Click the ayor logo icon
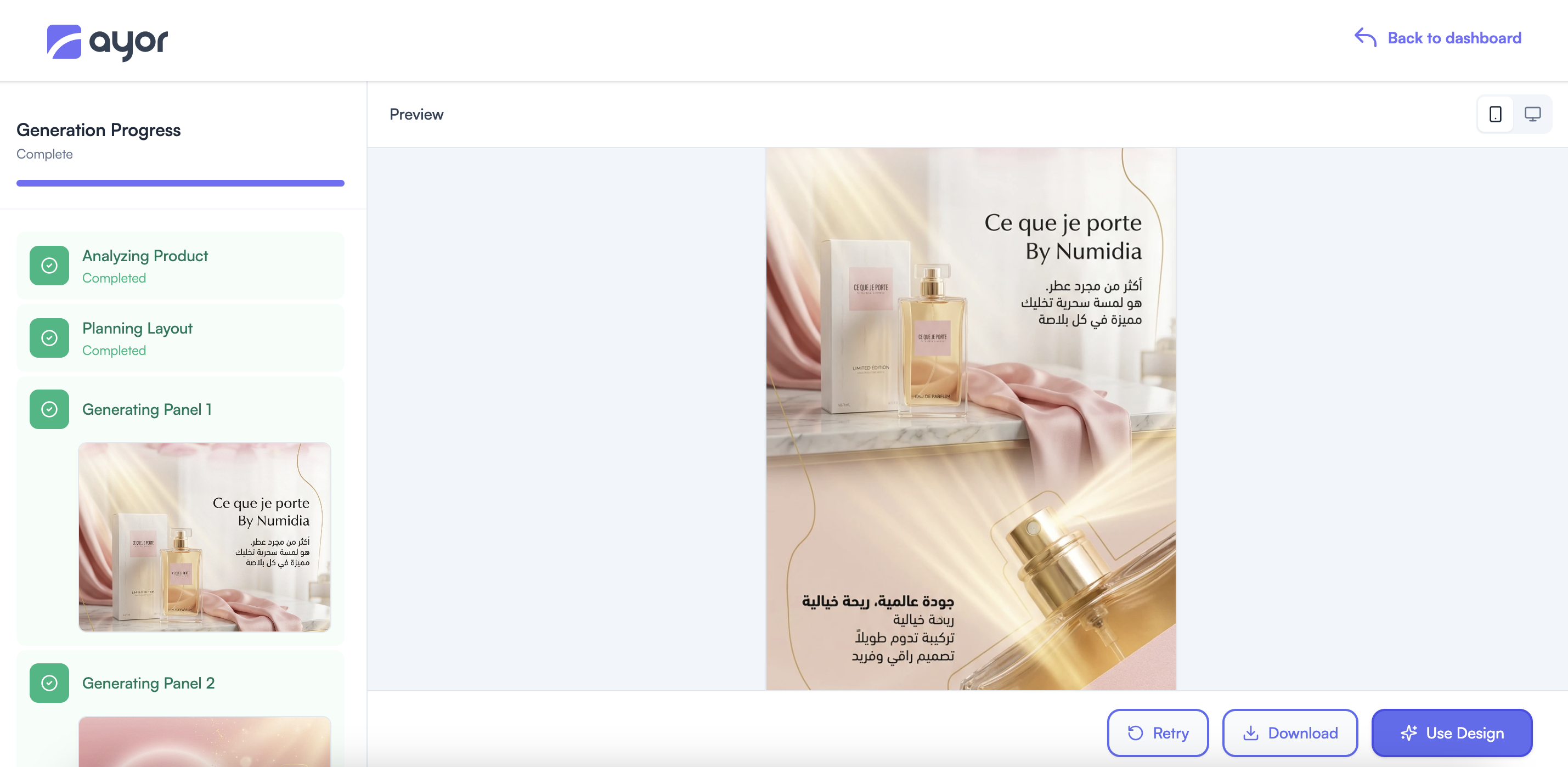The width and height of the screenshot is (1568, 767). pyautogui.click(x=64, y=41)
